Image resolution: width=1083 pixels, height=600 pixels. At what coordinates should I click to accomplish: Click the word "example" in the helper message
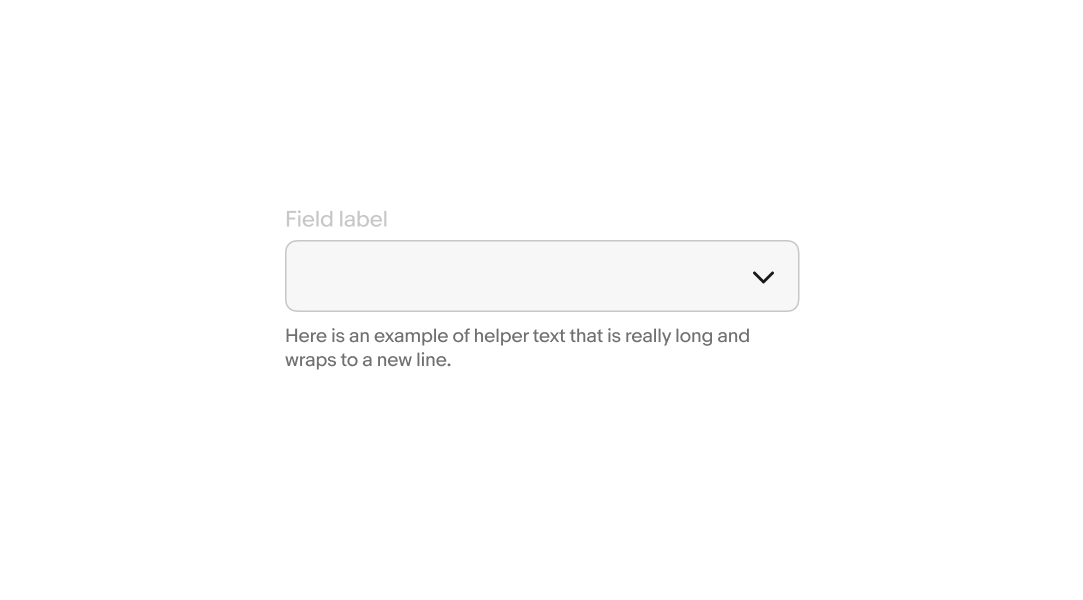point(411,336)
